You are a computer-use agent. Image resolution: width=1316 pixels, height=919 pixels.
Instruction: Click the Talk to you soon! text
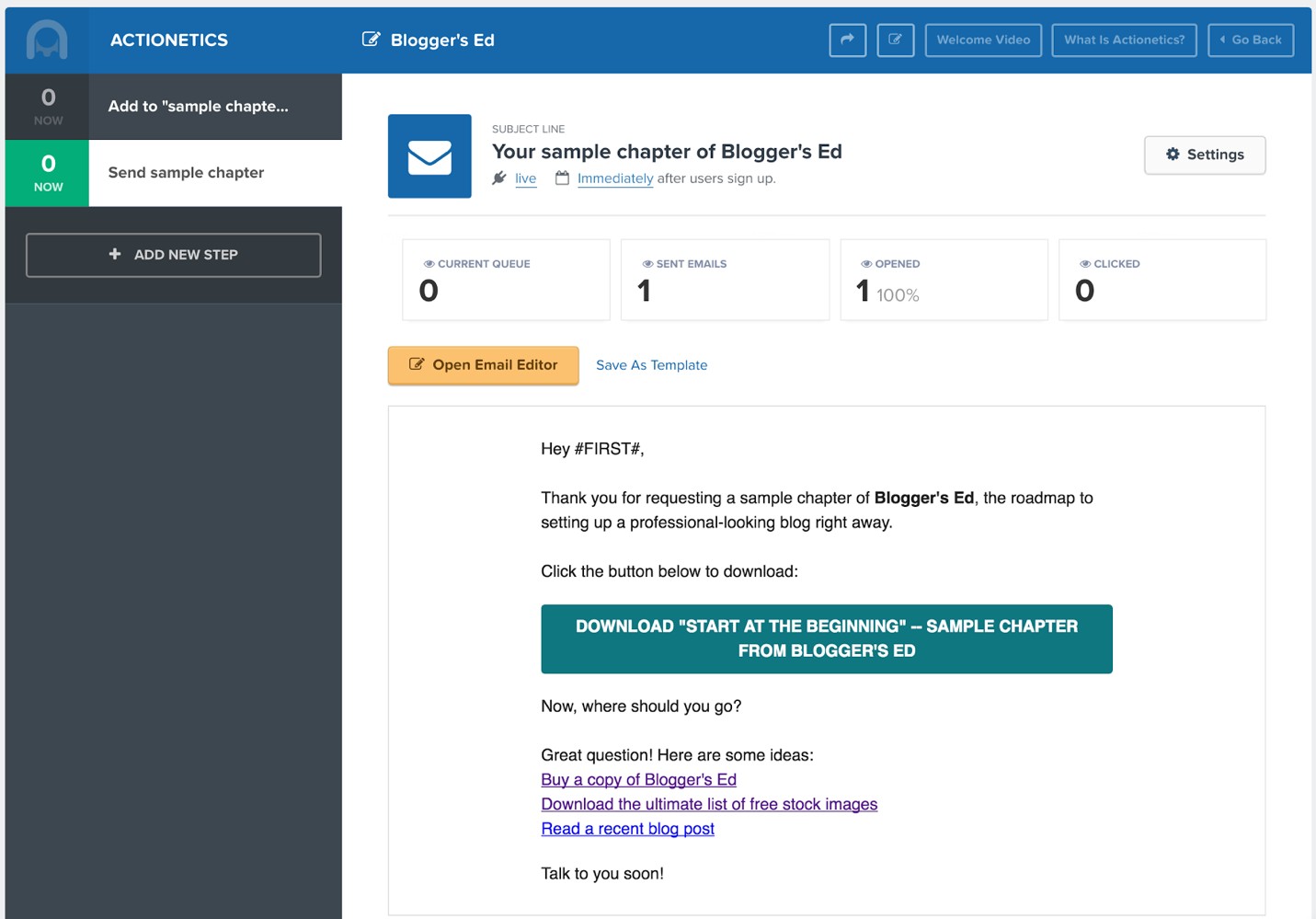click(602, 874)
